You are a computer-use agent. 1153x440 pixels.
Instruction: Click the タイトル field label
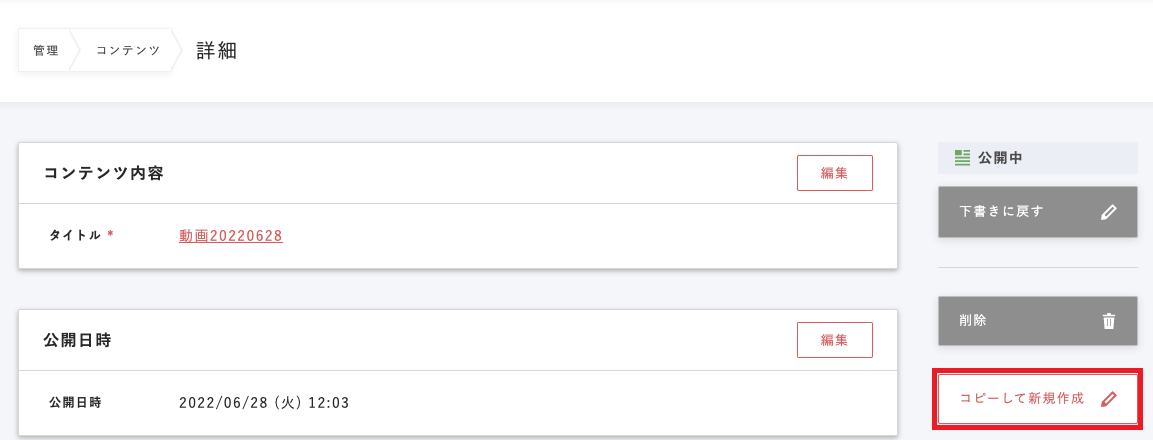coord(75,235)
